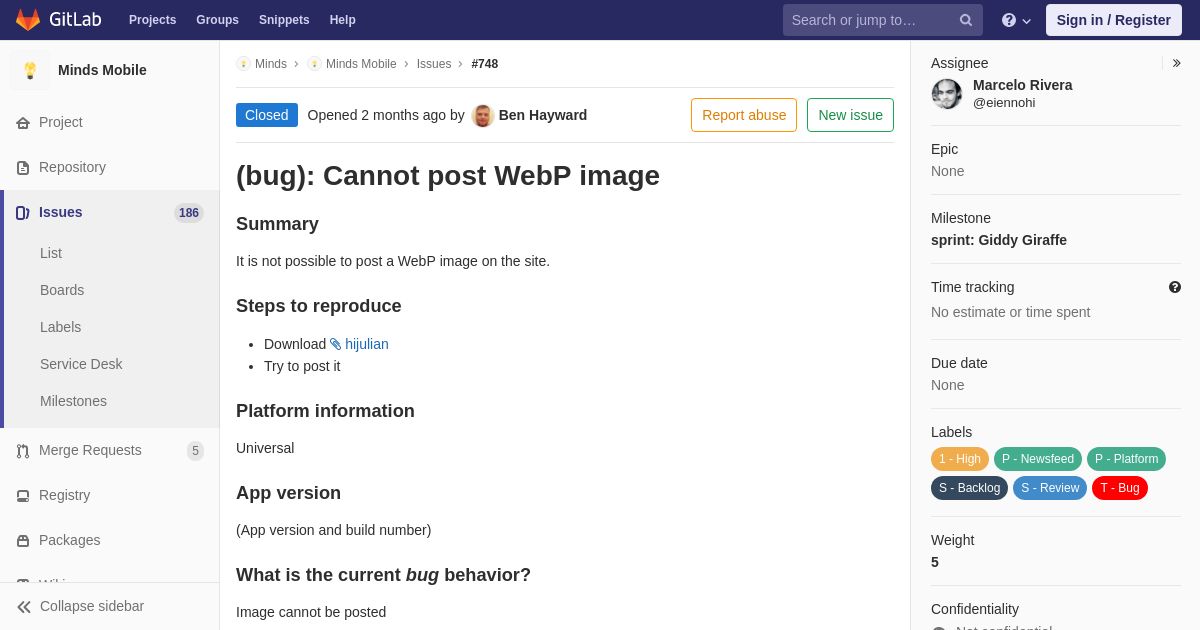Click No estimate or time spent text
Viewport: 1200px width, 630px height.
click(1010, 312)
